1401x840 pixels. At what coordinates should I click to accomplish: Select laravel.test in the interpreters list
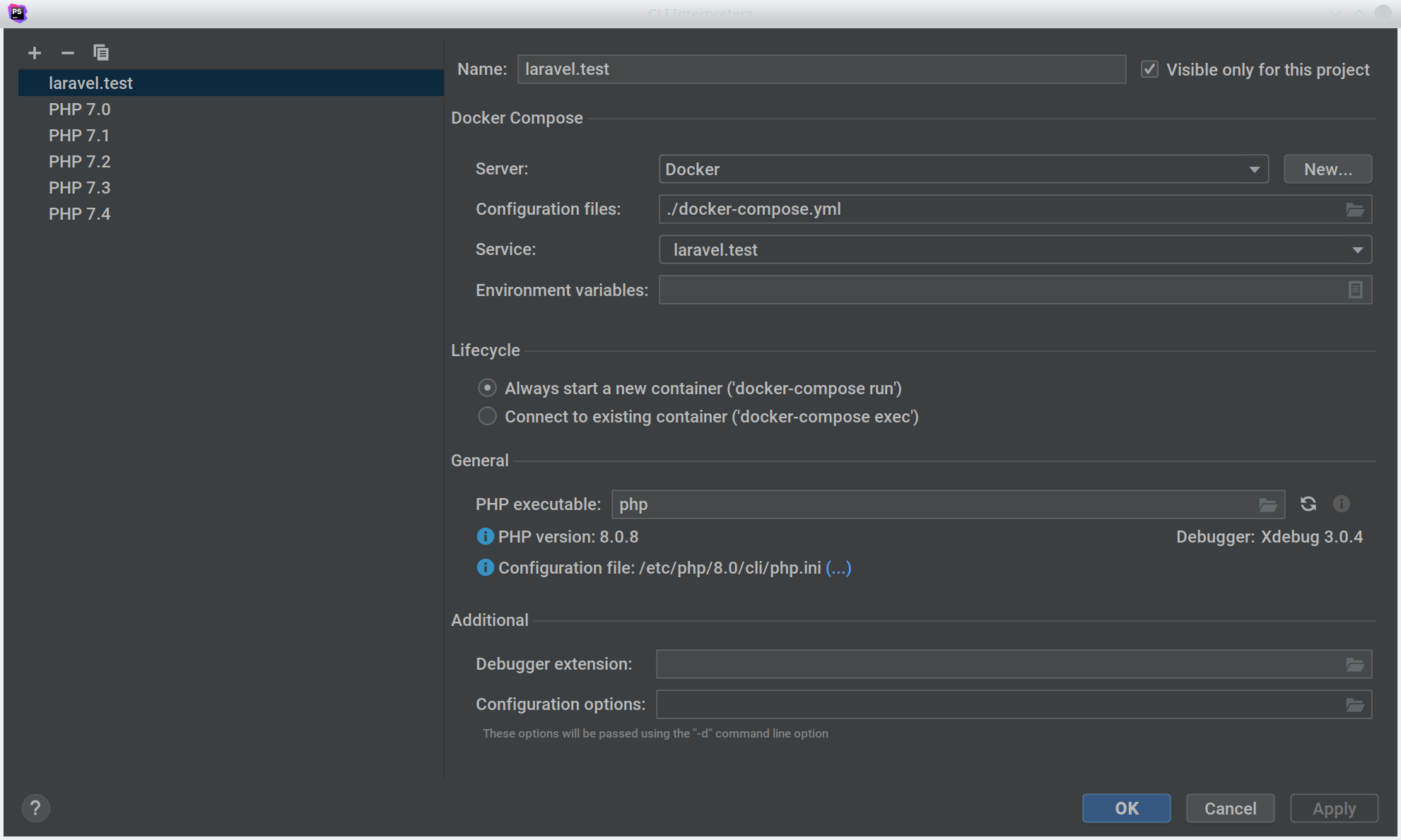[230, 83]
